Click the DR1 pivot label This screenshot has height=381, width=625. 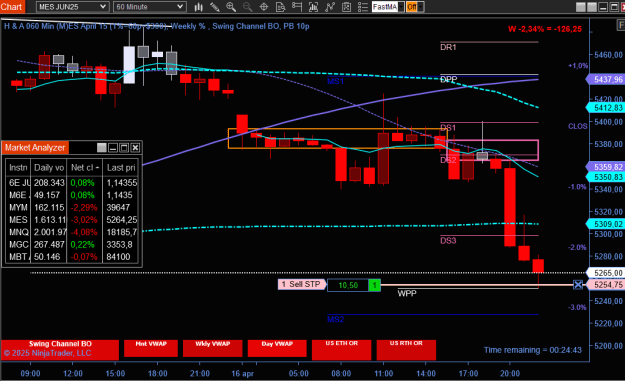[448, 47]
